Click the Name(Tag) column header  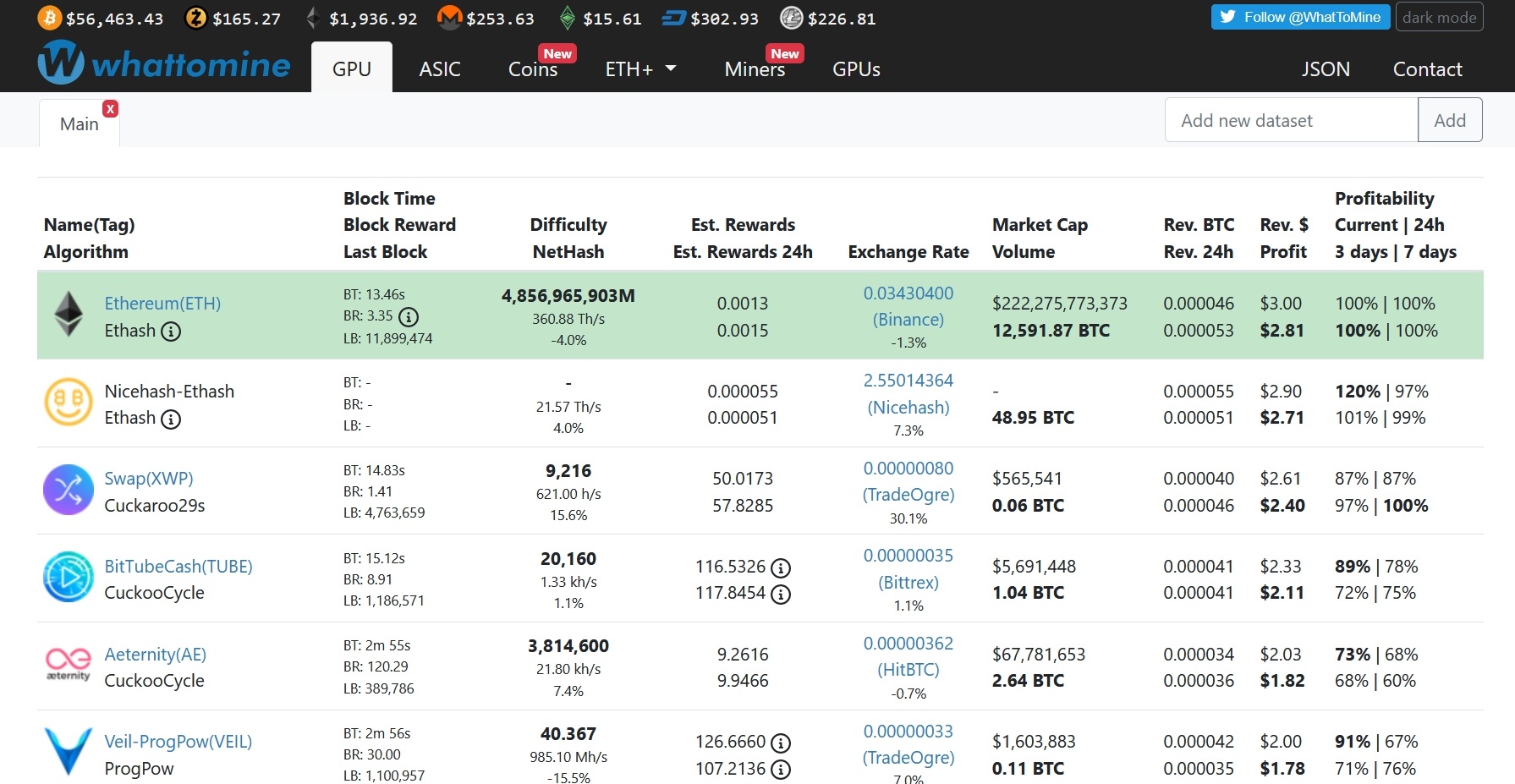(x=90, y=225)
